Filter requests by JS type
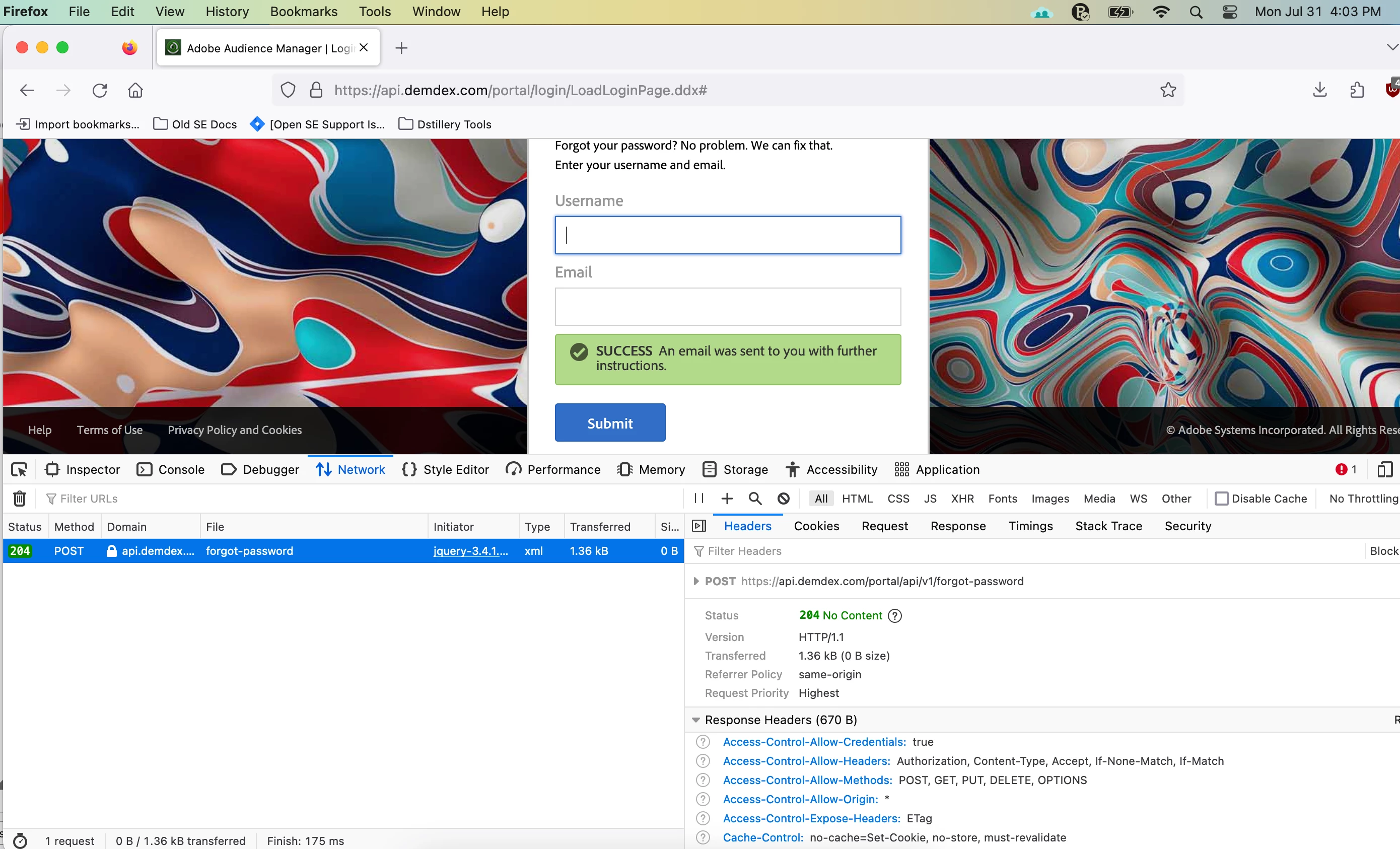This screenshot has height=849, width=1400. (x=930, y=499)
